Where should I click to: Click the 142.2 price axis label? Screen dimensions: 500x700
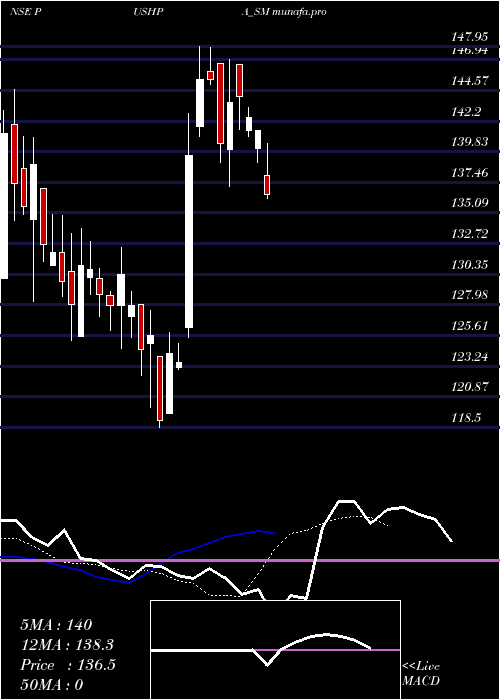pos(467,112)
